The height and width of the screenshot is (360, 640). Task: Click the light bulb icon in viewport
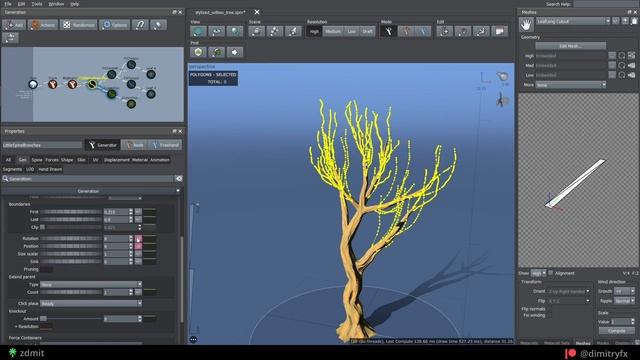pos(503,76)
